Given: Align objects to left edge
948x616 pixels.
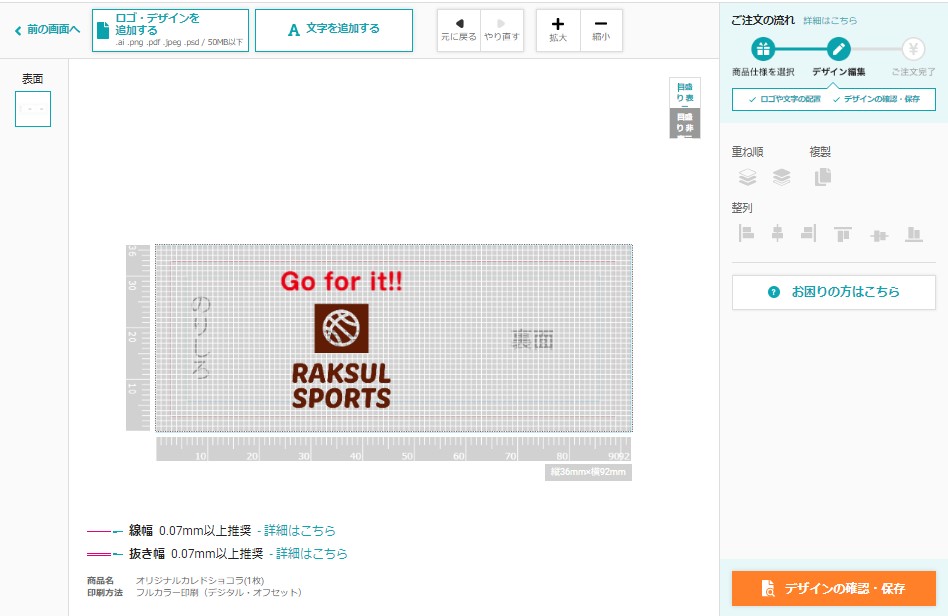Looking at the screenshot, I should [x=746, y=233].
